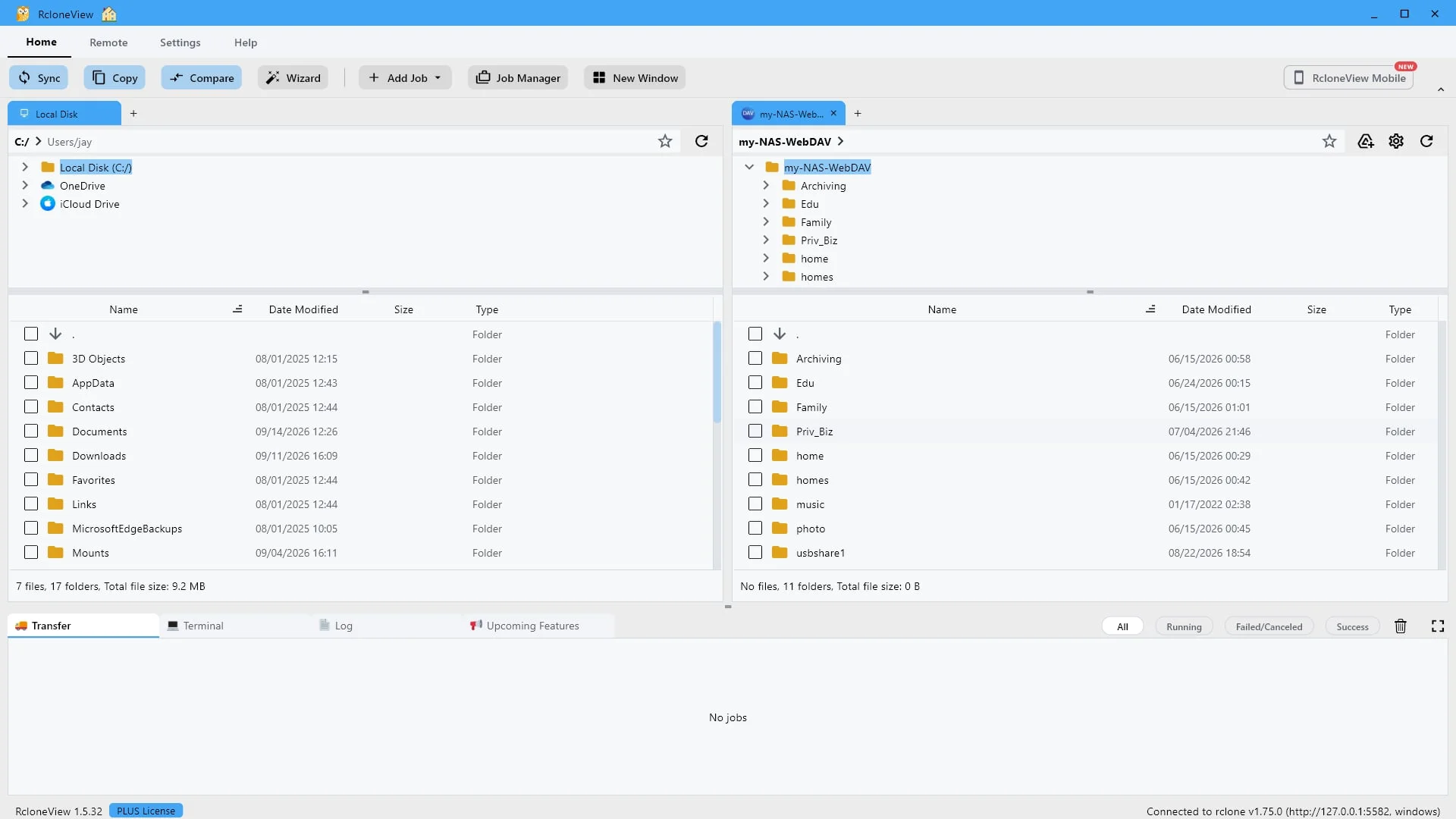Screen dimensions: 1456x819
Task: Favorite the my-NAS-WebDAV path with the star
Action: 1329,141
